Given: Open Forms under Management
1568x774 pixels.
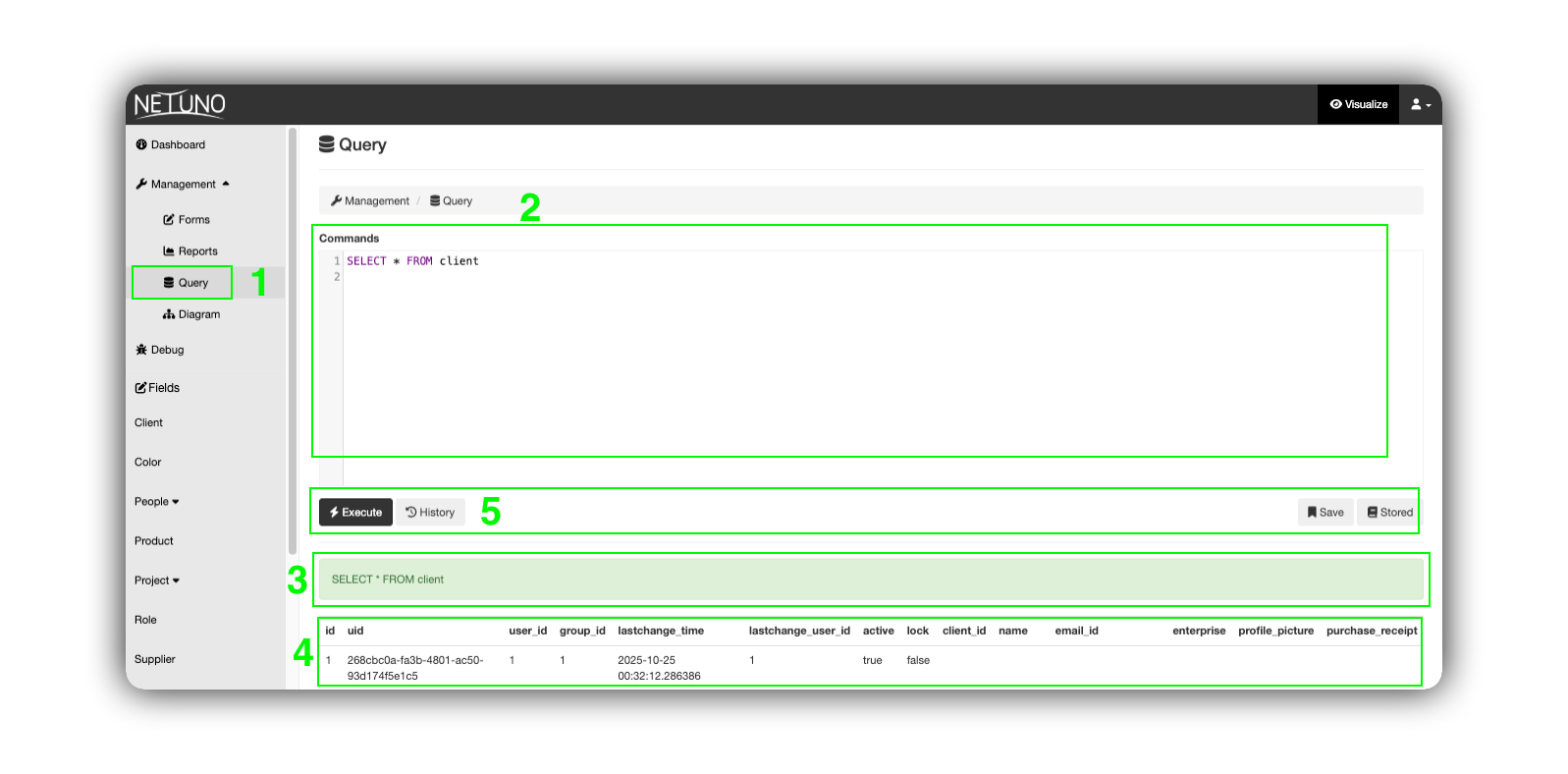Looking at the screenshot, I should pos(187,220).
